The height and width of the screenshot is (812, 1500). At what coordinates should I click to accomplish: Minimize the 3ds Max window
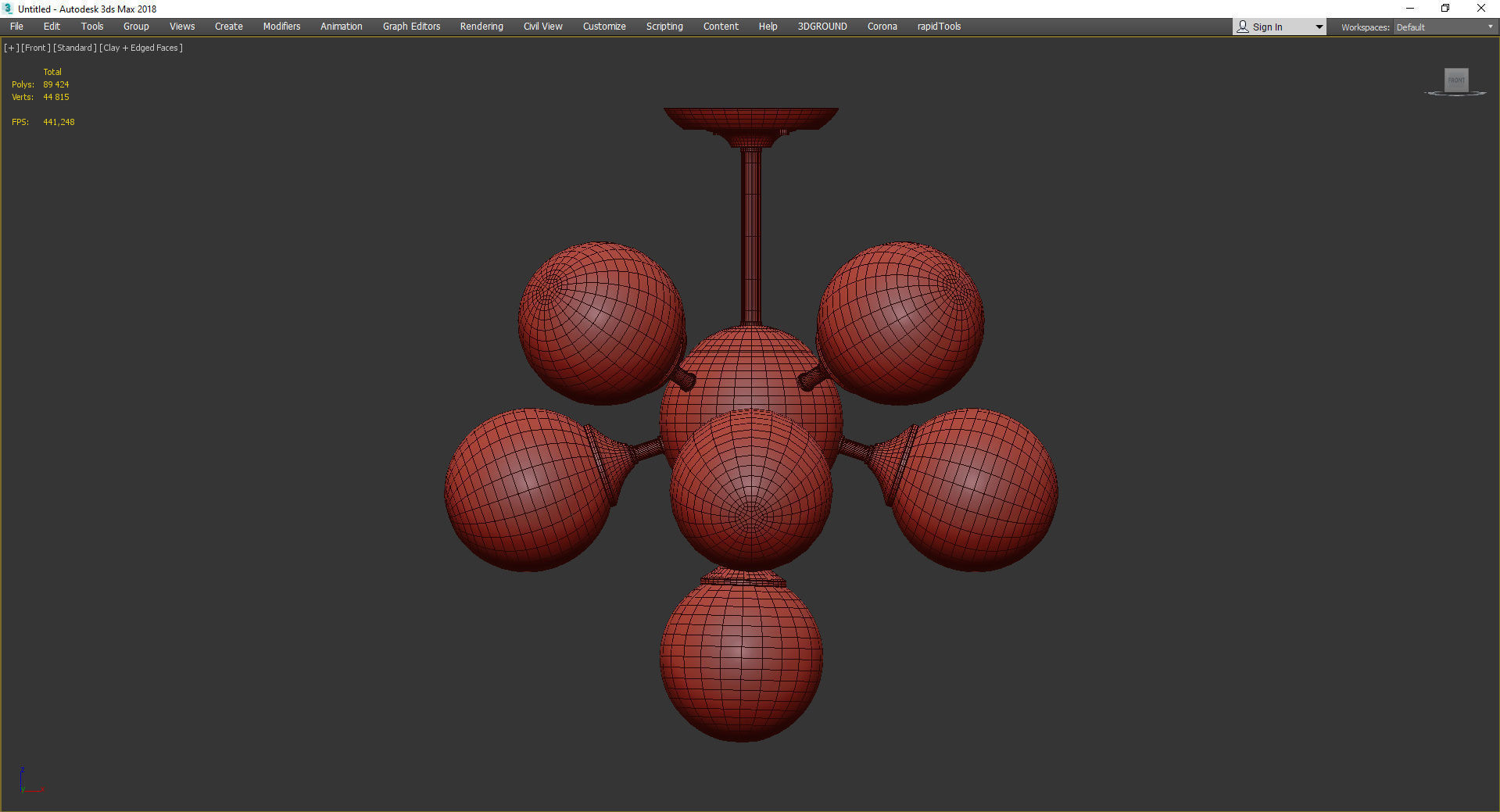coord(1410,9)
